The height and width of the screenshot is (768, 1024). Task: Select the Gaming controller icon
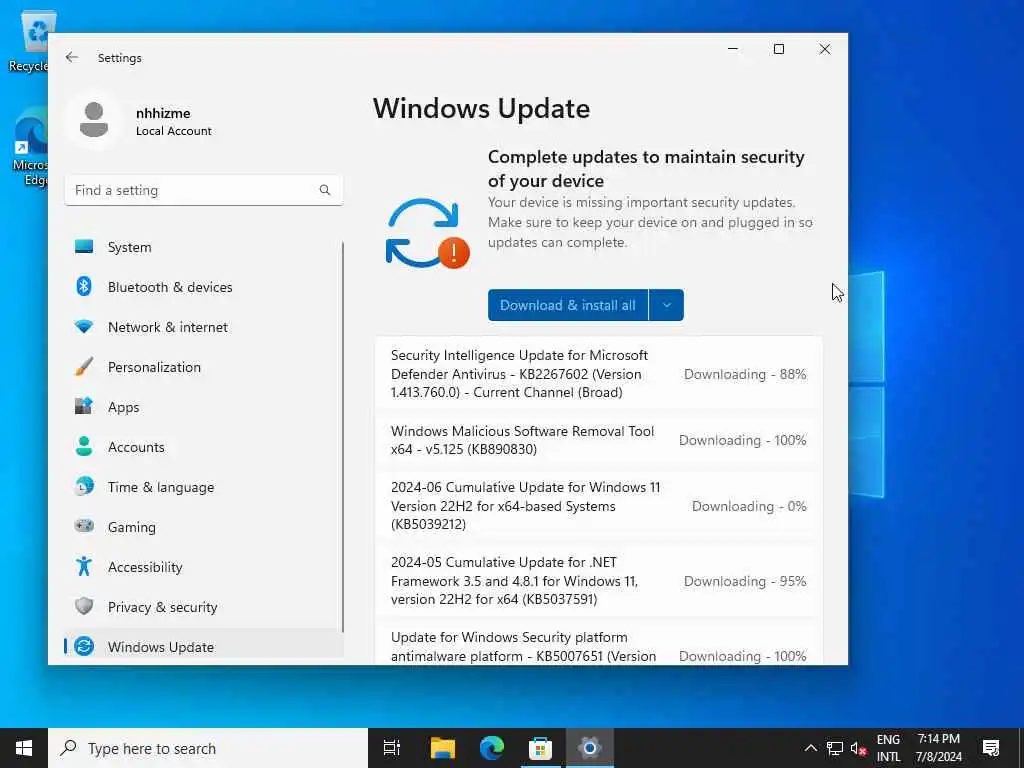84,526
